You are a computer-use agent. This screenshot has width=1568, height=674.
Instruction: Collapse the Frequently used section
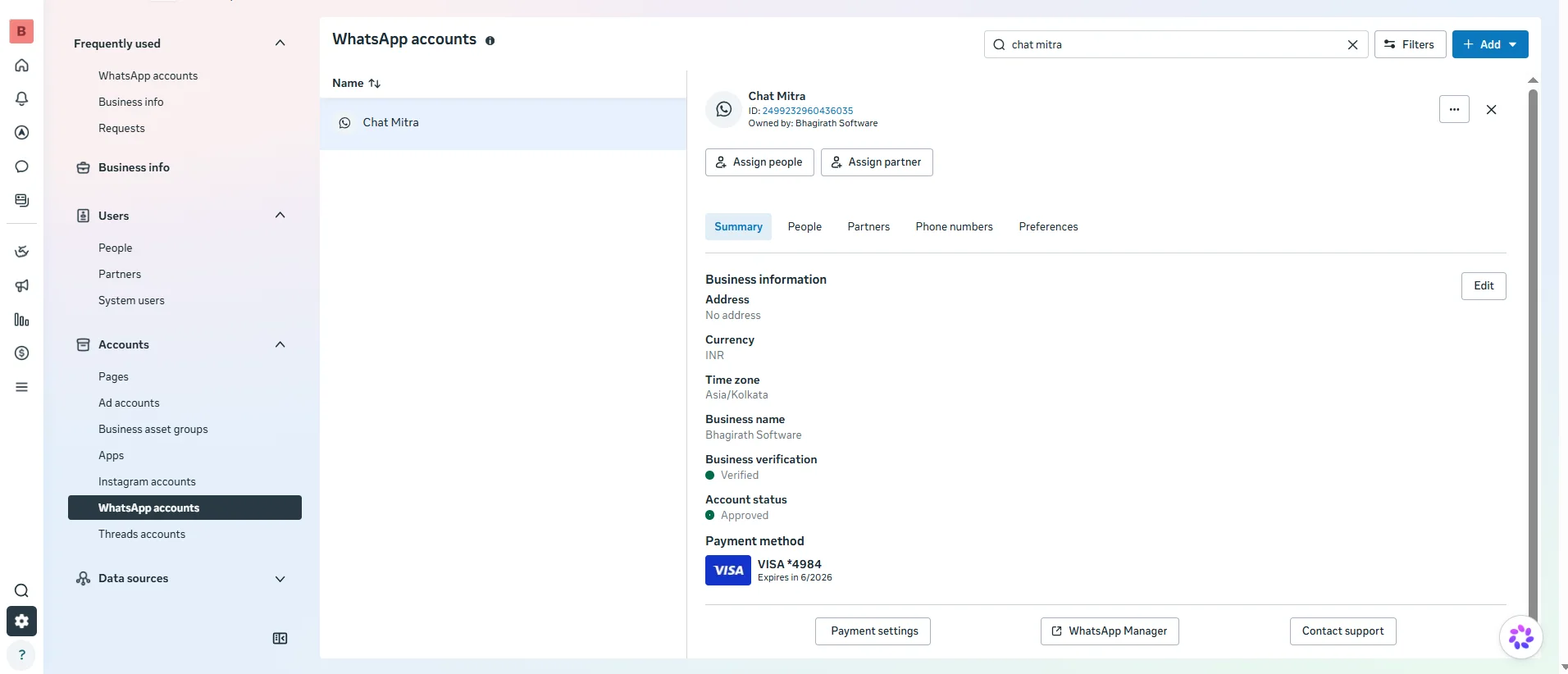[x=280, y=43]
